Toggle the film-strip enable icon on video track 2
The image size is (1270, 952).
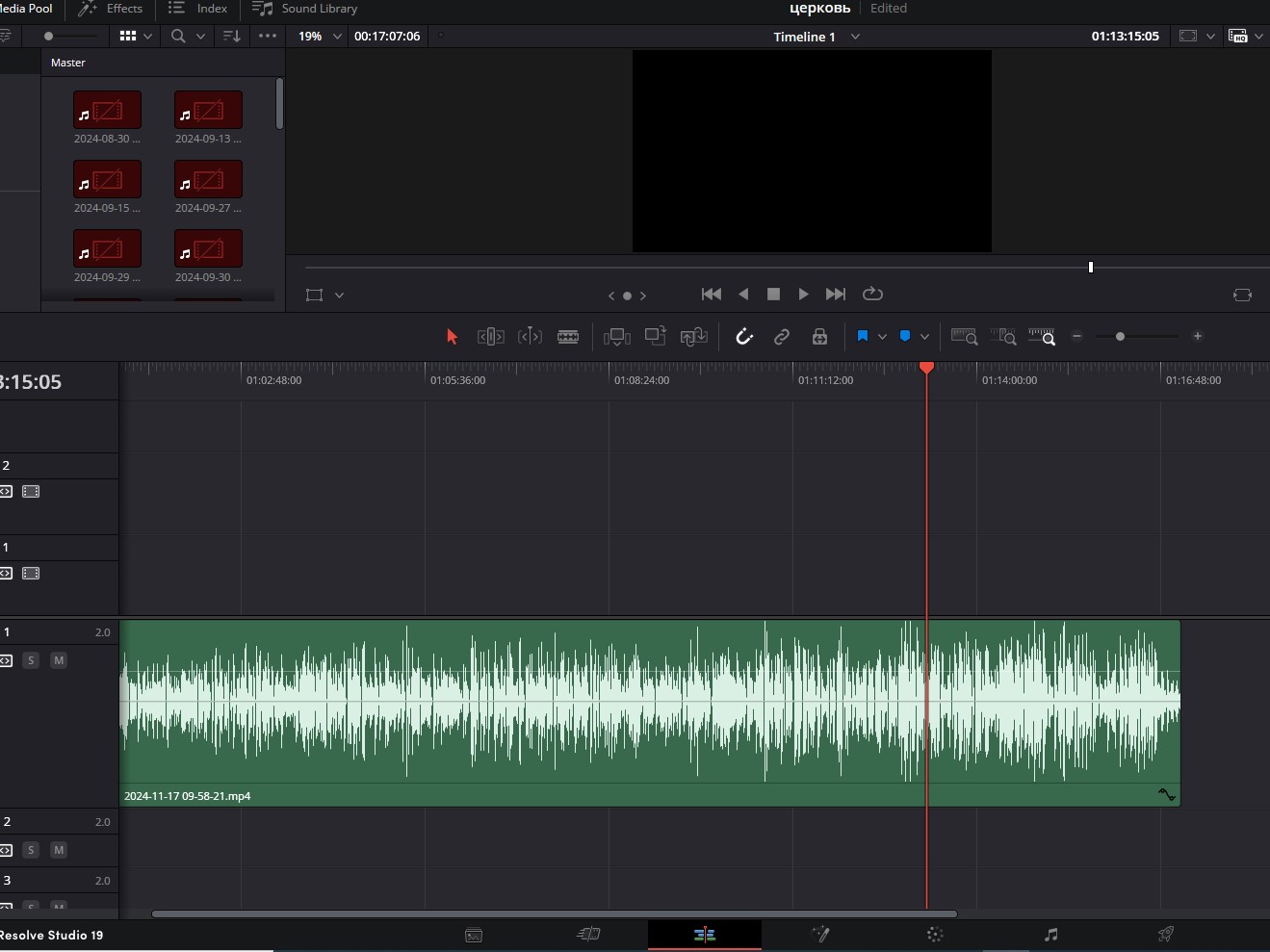click(x=31, y=492)
